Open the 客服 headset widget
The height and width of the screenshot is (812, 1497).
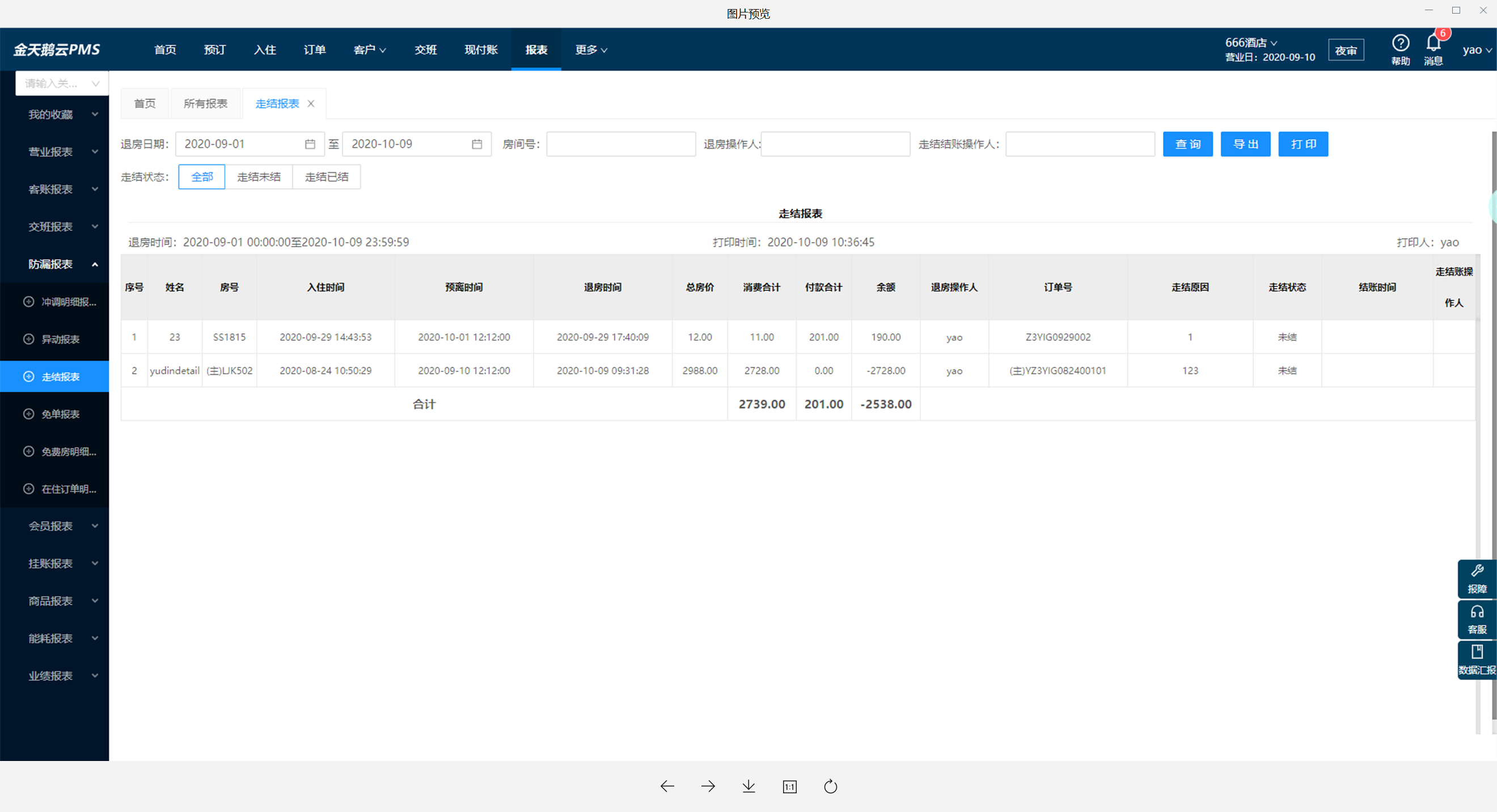(x=1477, y=619)
